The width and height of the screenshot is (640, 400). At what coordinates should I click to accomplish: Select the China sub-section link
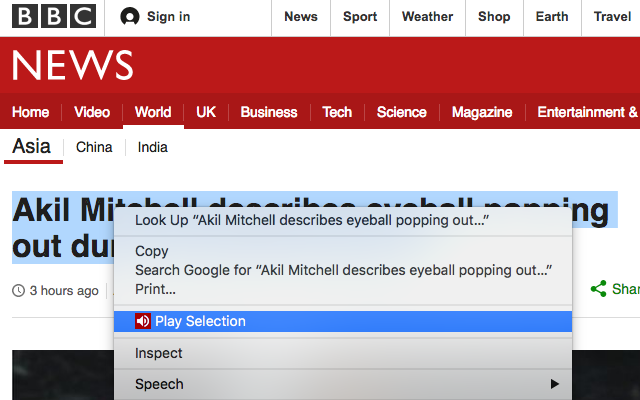94,147
